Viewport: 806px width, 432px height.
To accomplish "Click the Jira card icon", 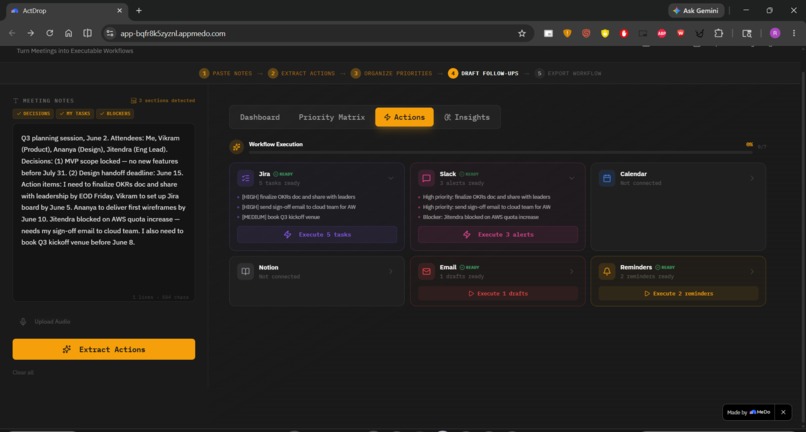I will click(246, 178).
